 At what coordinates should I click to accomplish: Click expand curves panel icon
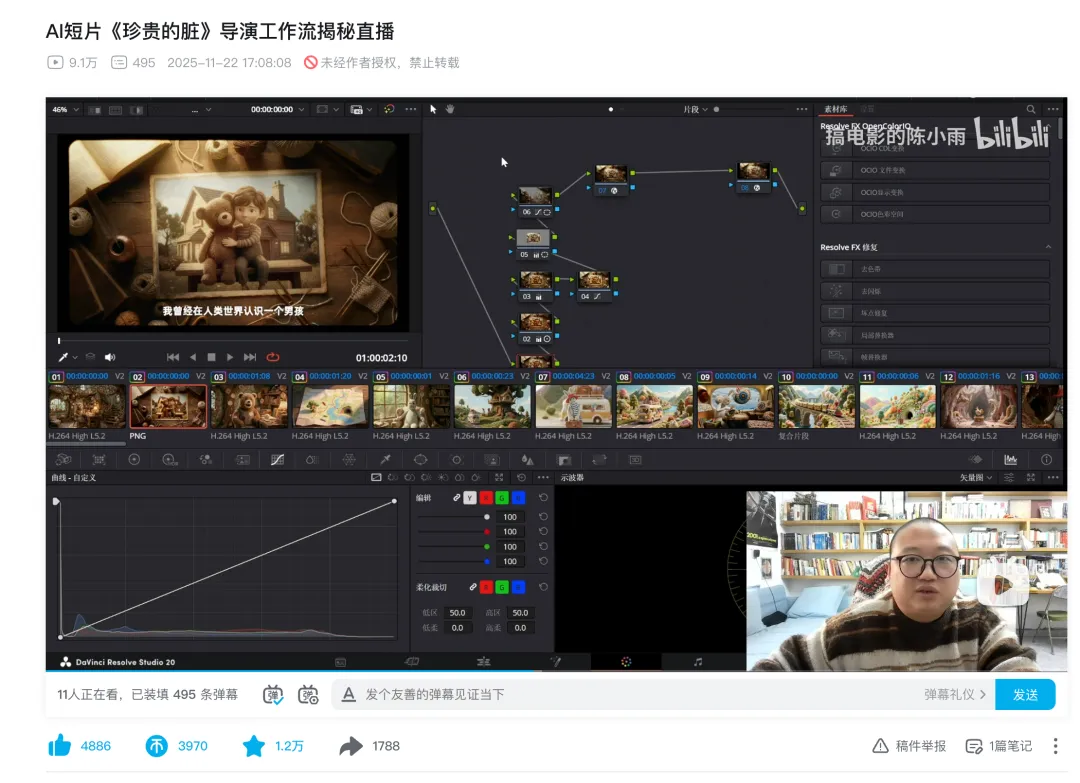(x=499, y=477)
